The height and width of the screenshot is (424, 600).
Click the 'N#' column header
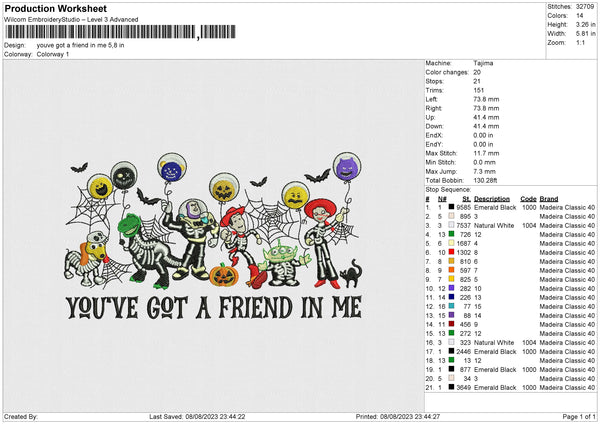click(x=442, y=199)
